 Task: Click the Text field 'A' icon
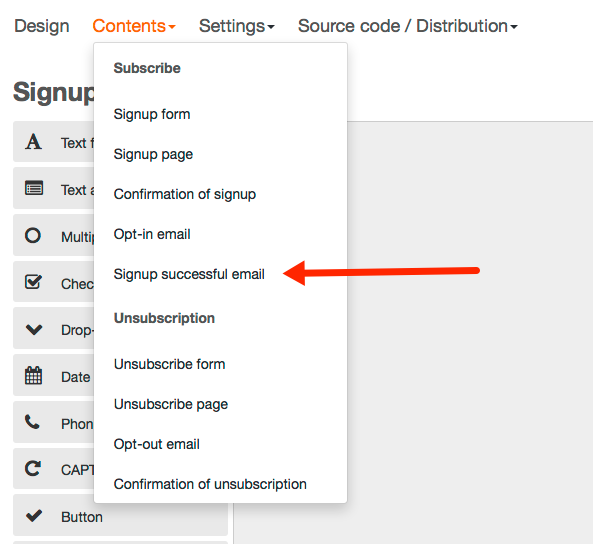tap(33, 142)
